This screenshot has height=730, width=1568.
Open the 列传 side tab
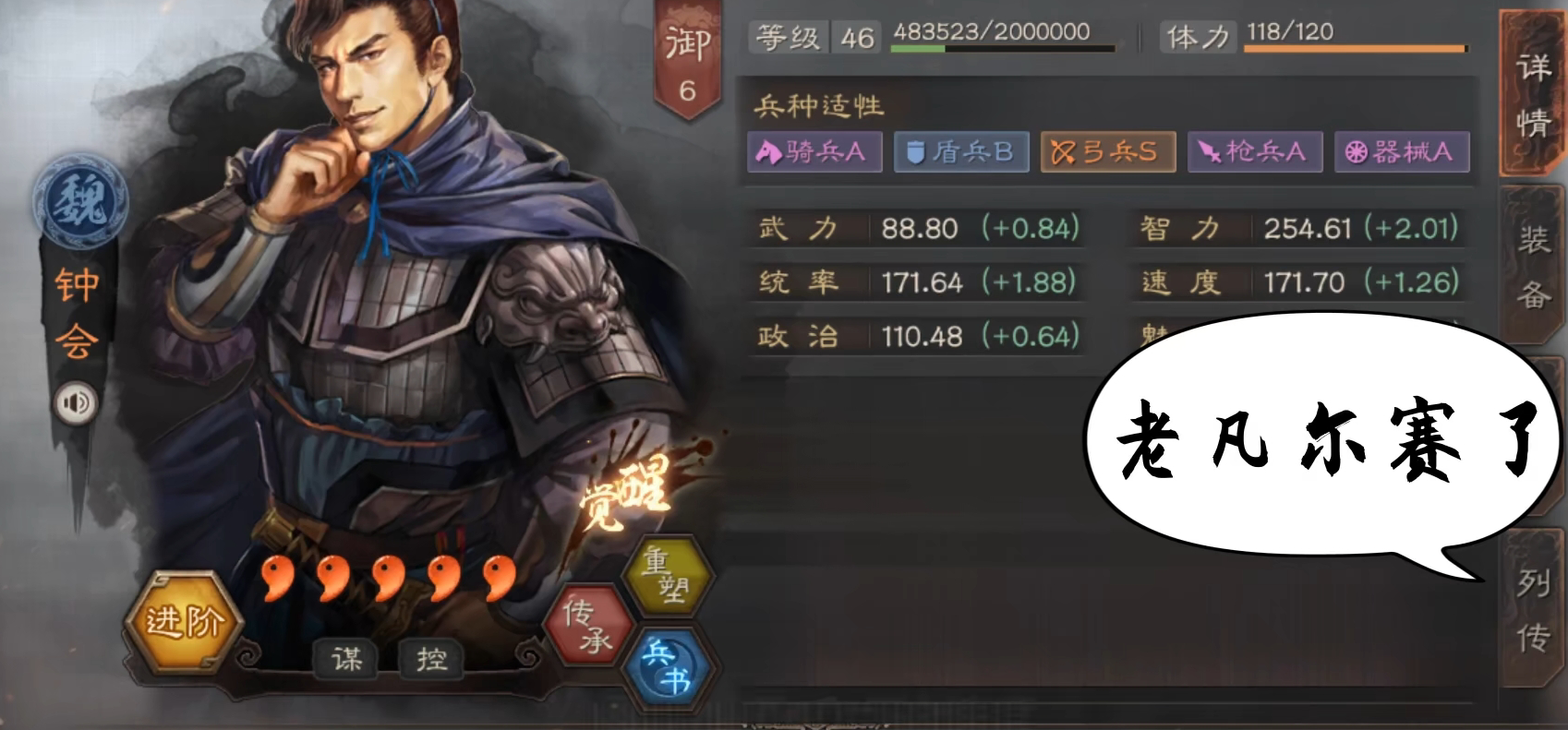[x=1533, y=609]
